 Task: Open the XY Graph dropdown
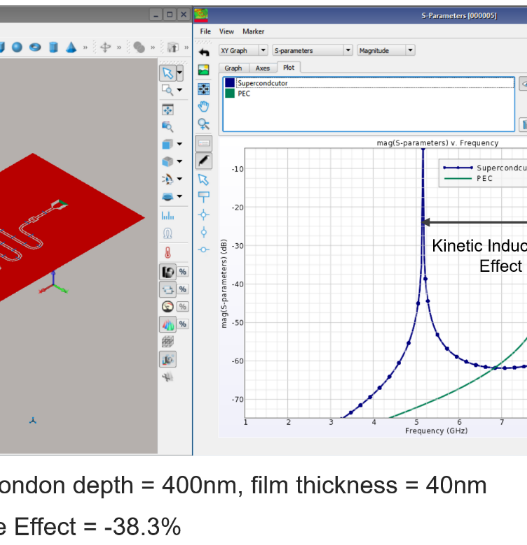[243, 50]
